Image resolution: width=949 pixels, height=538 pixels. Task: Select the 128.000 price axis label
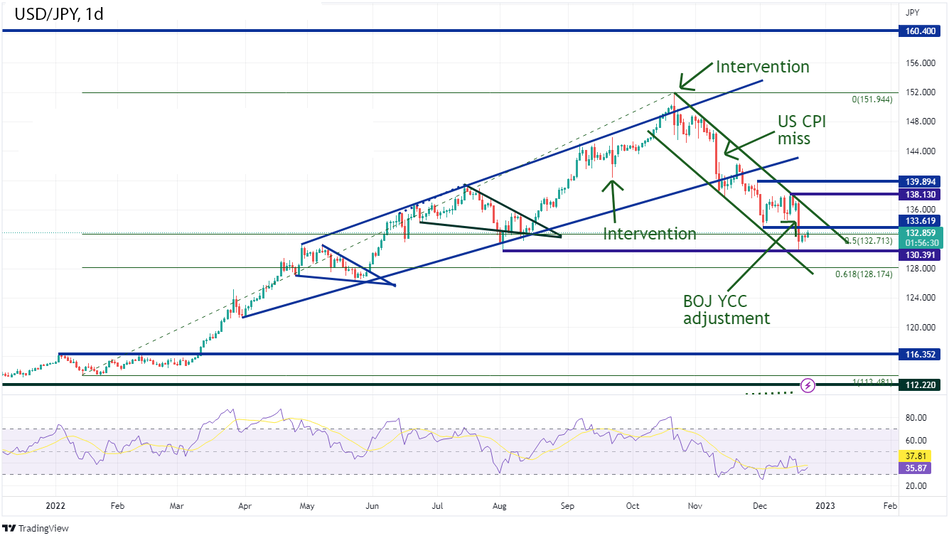(920, 269)
